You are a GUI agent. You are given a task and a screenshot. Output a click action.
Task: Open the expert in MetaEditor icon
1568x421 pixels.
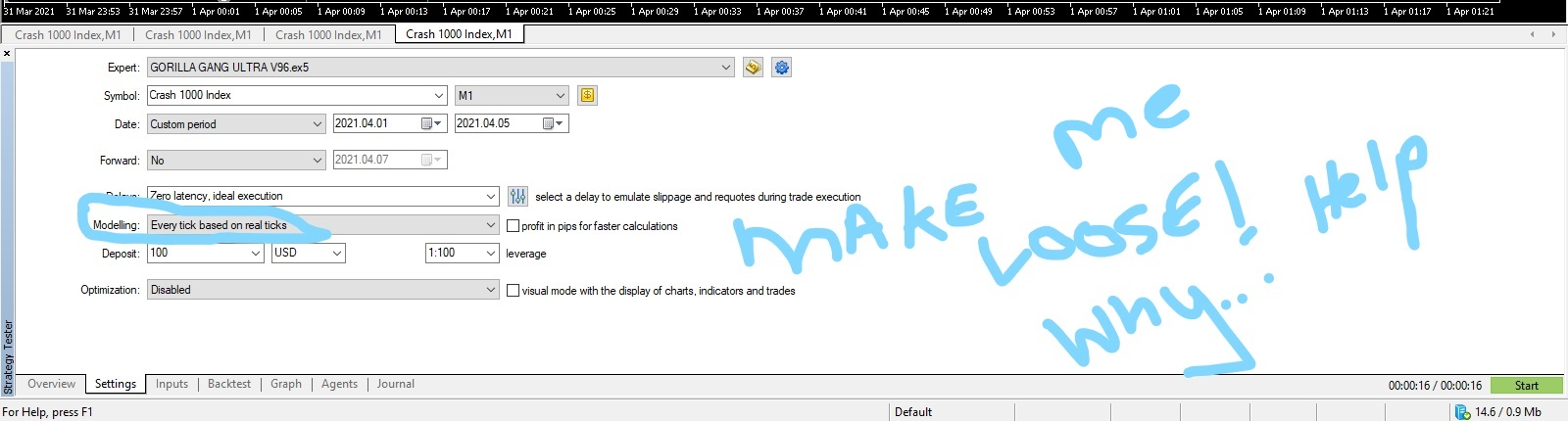tap(753, 68)
